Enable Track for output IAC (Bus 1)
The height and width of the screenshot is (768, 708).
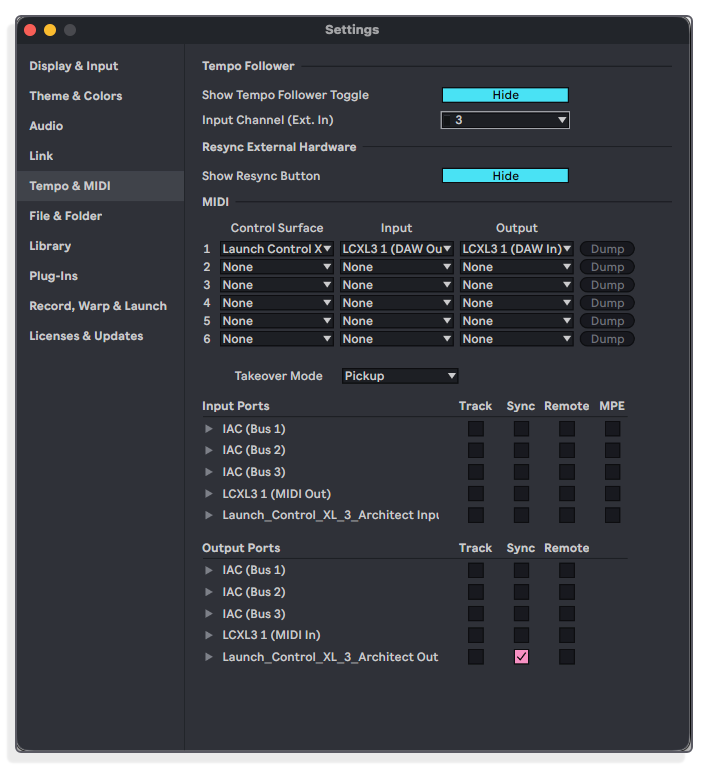(x=476, y=570)
